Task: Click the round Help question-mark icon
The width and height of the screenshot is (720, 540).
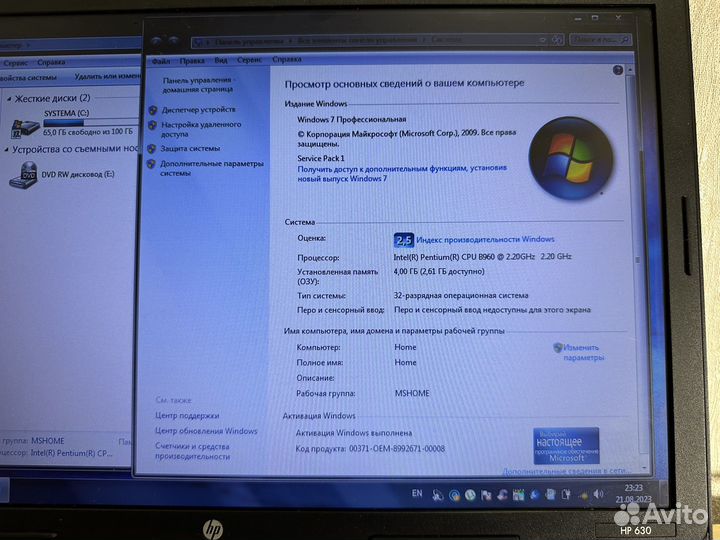Action: pos(618,70)
